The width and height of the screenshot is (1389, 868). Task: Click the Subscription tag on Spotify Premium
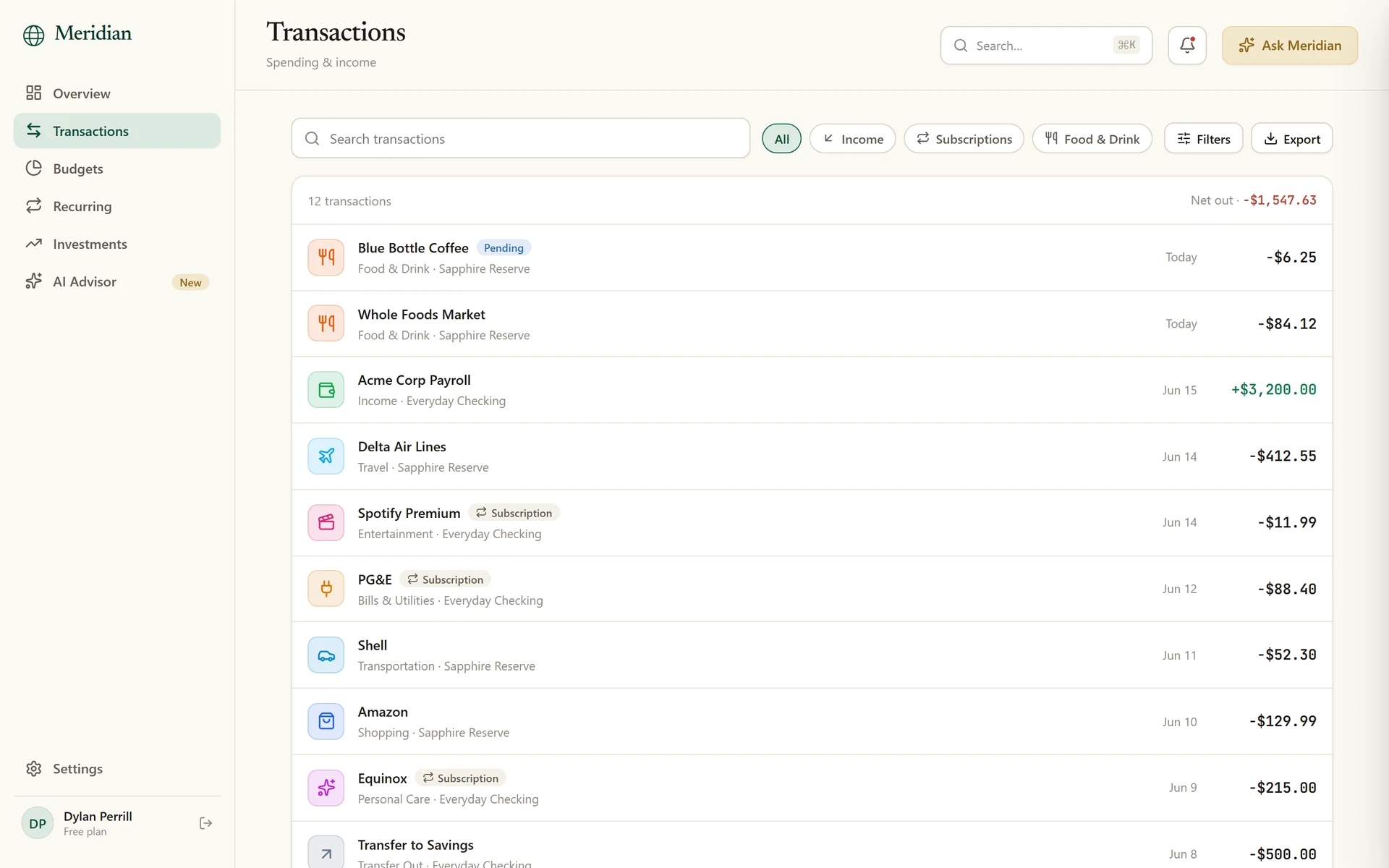click(x=514, y=513)
